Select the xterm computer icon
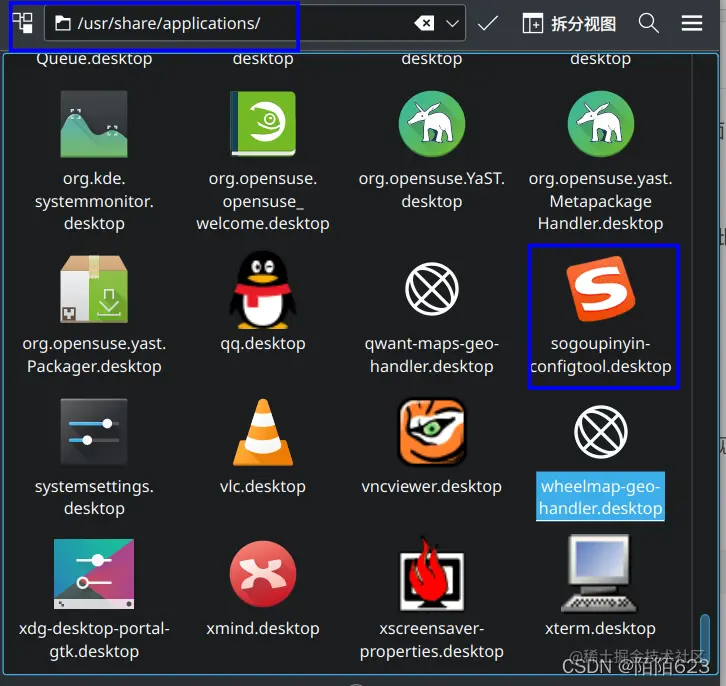Screen dimensions: 726x686 599,574
